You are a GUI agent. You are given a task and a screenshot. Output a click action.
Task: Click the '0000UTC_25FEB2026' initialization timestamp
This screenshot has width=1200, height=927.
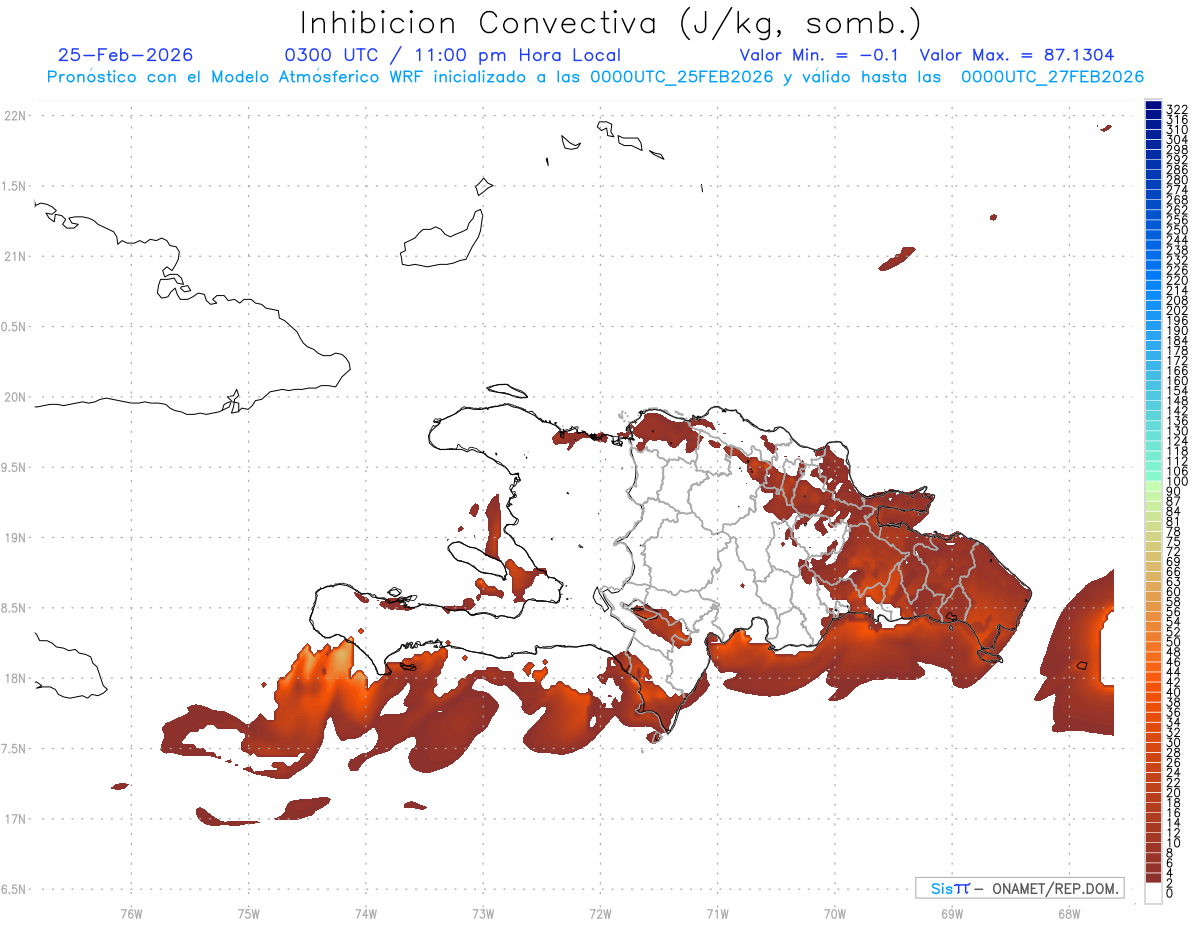click(681, 77)
